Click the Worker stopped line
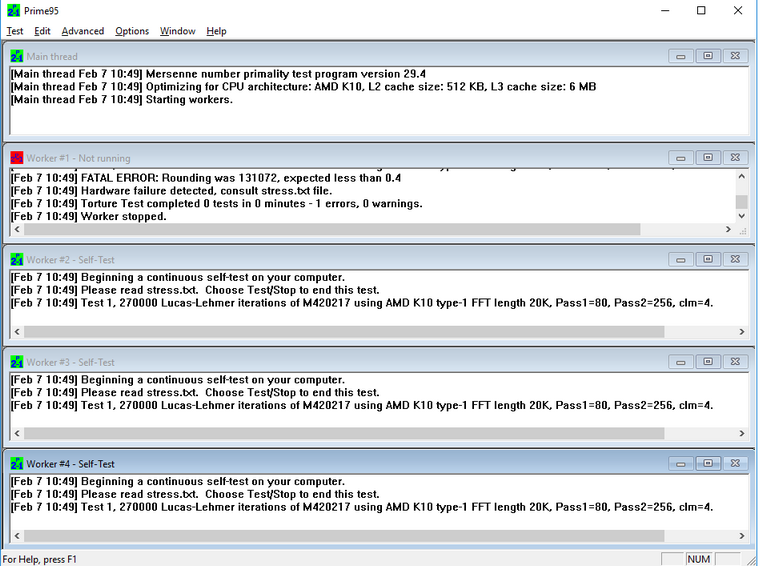The width and height of the screenshot is (762, 566). 88,216
